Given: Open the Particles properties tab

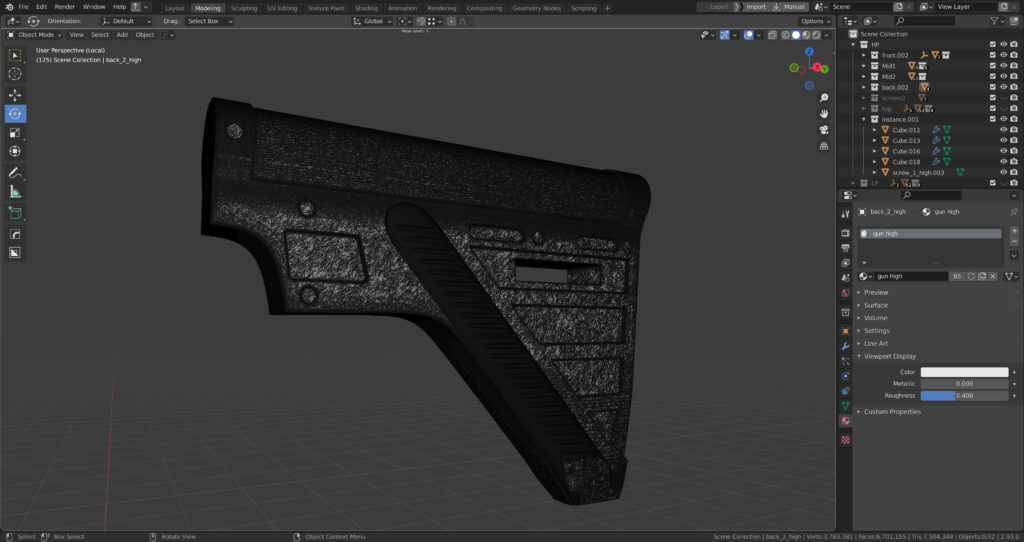Looking at the screenshot, I should [x=846, y=361].
